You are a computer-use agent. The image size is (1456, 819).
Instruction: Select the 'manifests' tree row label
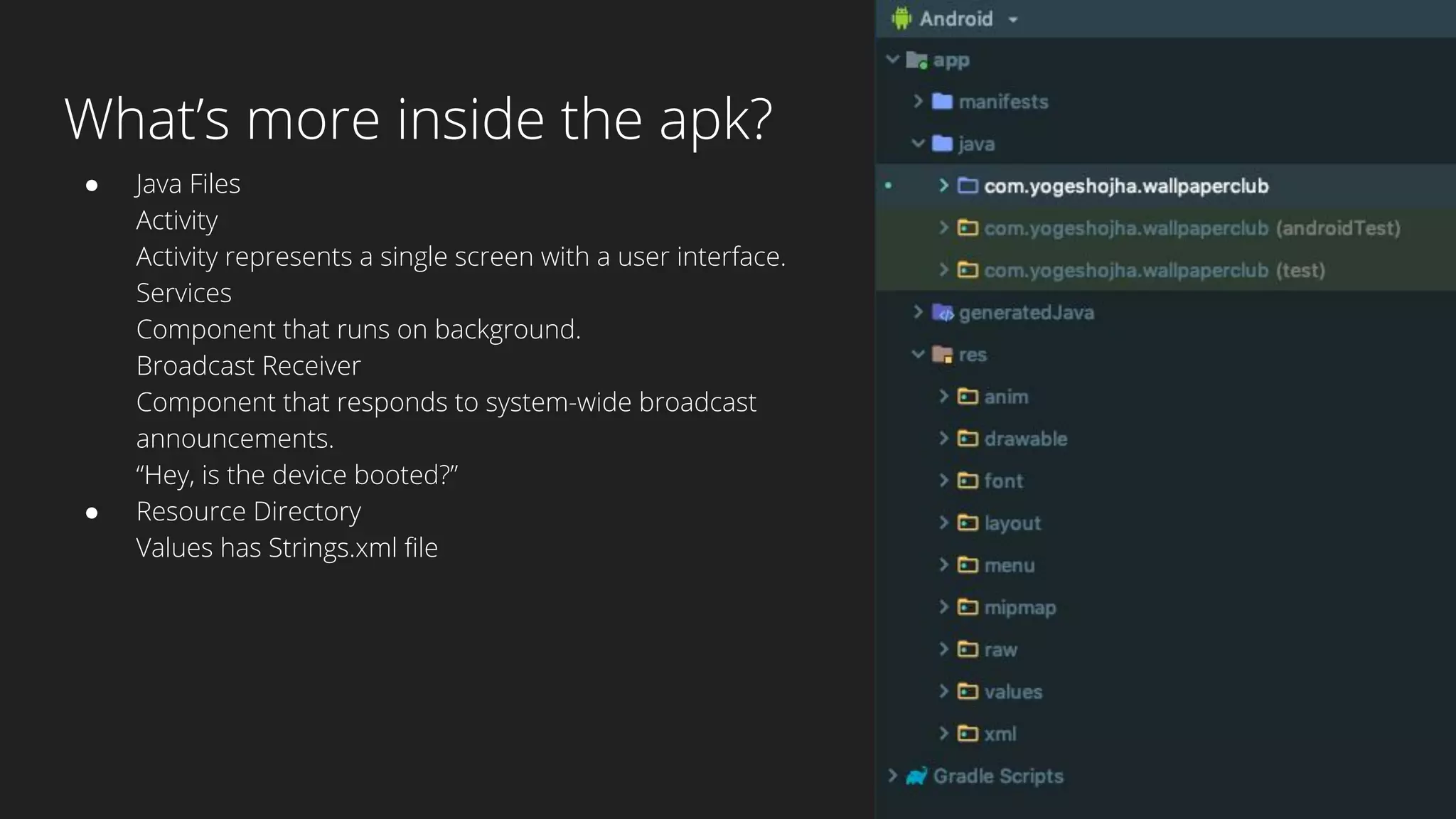1003,102
